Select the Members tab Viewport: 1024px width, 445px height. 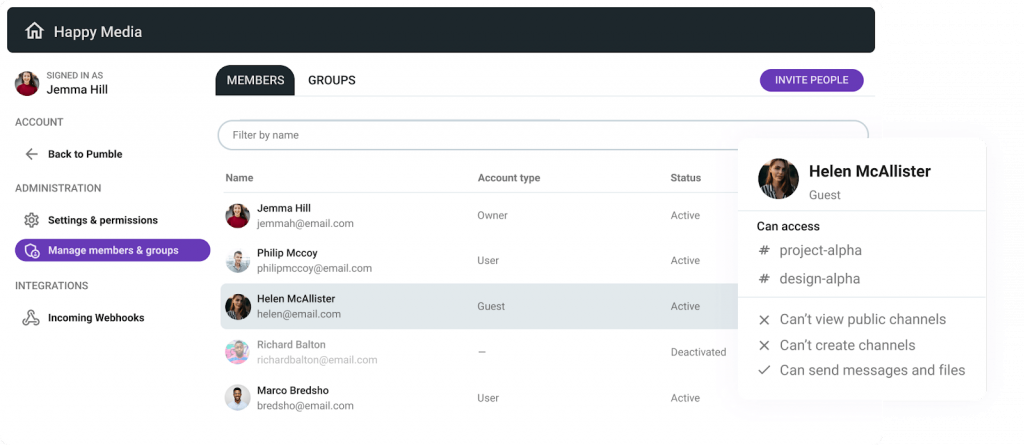tap(255, 80)
